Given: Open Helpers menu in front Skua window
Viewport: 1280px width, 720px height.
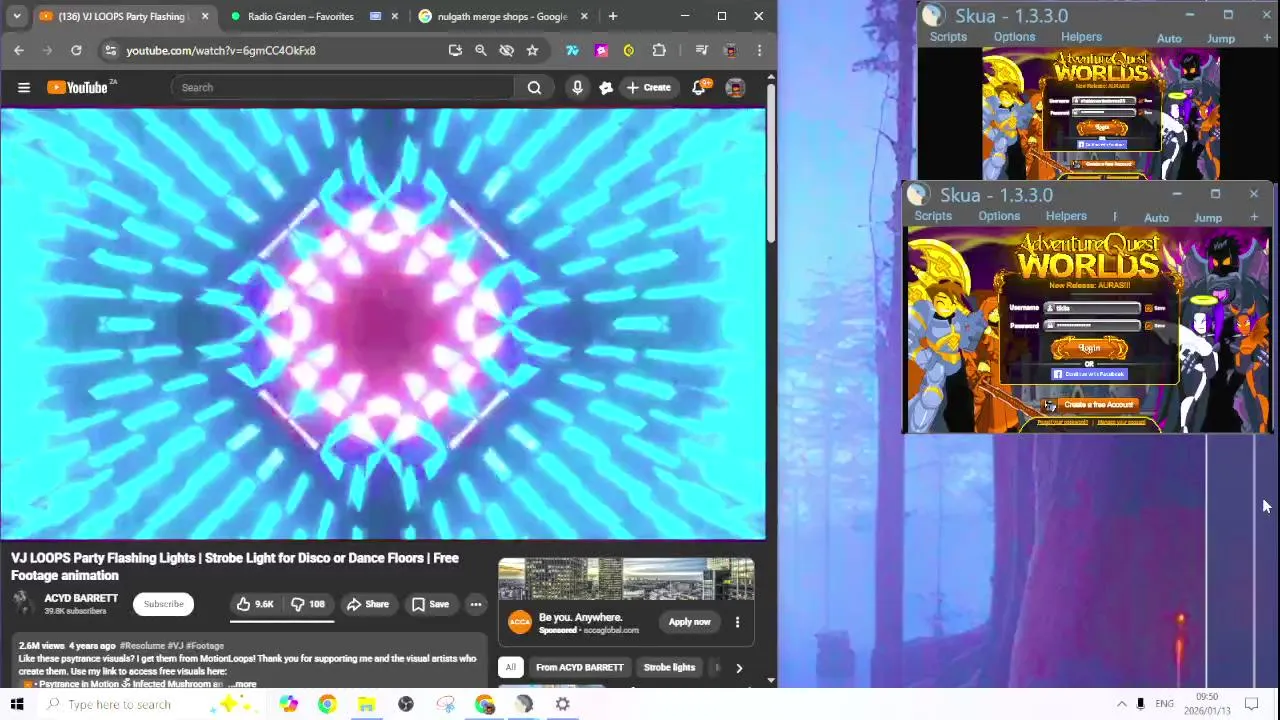Looking at the screenshot, I should (1066, 216).
